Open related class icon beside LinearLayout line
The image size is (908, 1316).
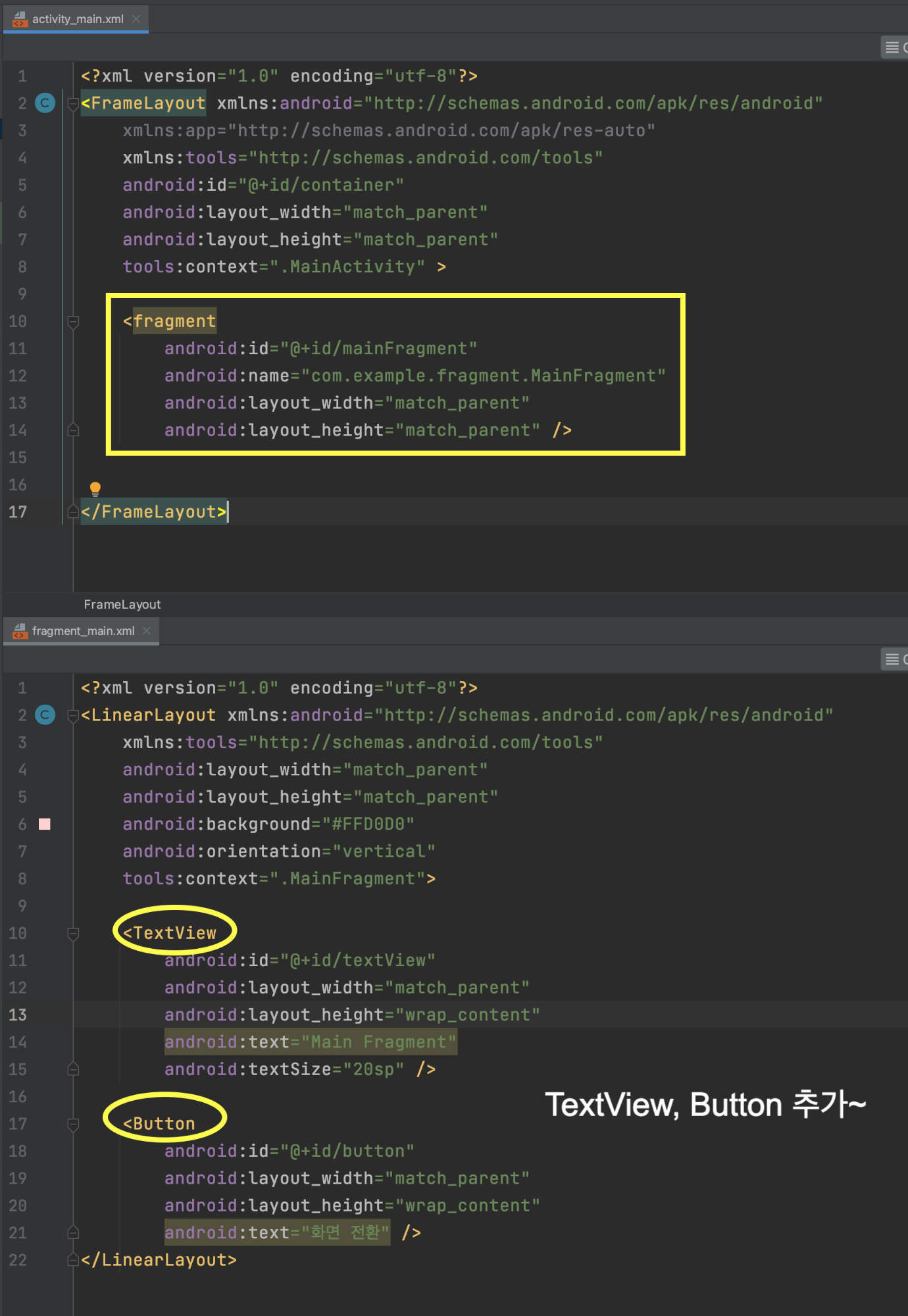pos(45,715)
